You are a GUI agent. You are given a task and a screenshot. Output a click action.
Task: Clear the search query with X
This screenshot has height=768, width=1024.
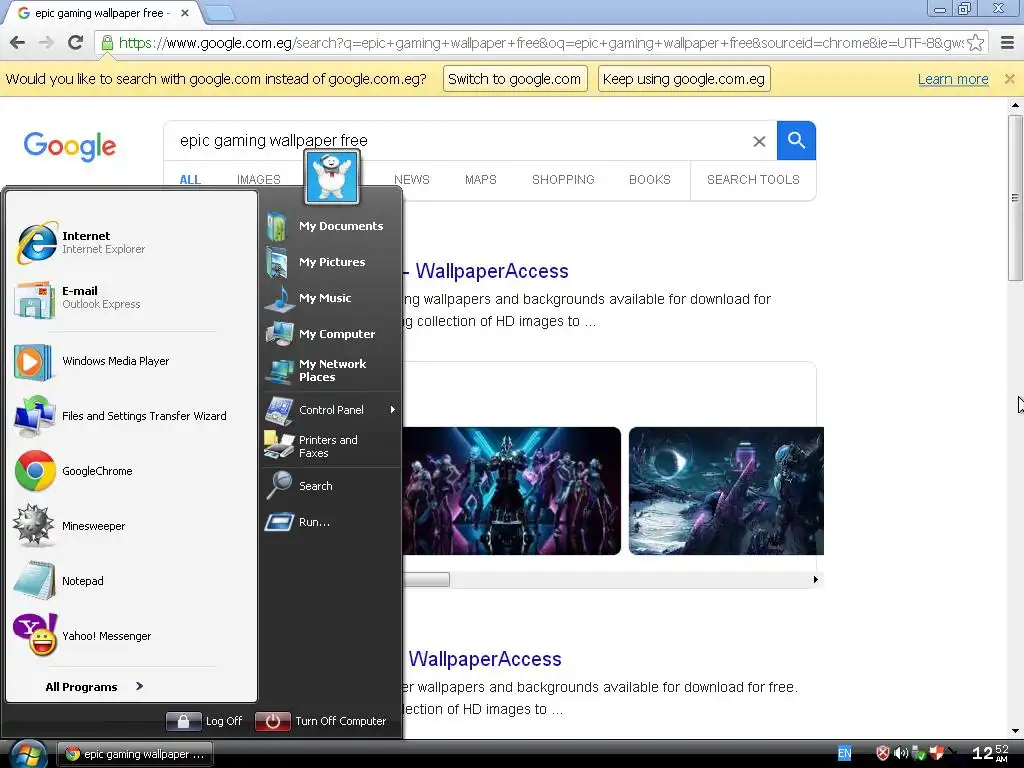759,141
